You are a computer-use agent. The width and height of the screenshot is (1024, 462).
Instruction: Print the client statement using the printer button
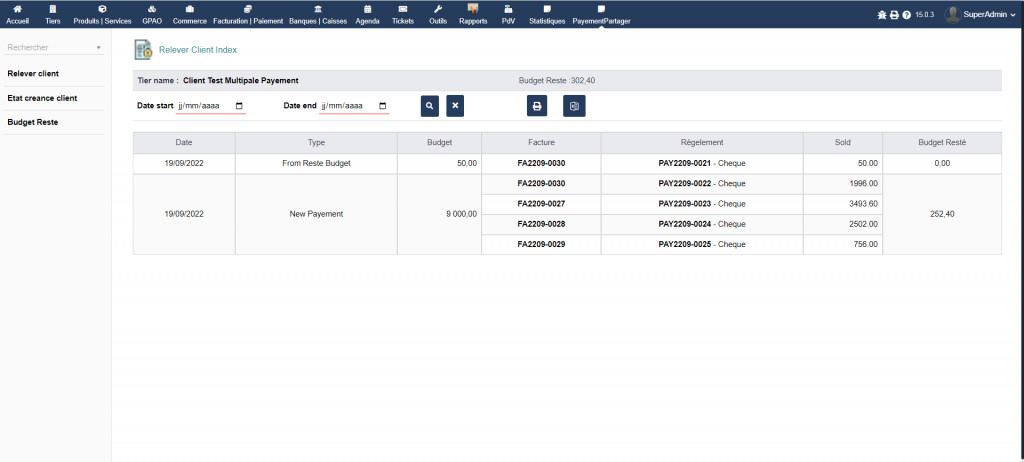tap(537, 106)
